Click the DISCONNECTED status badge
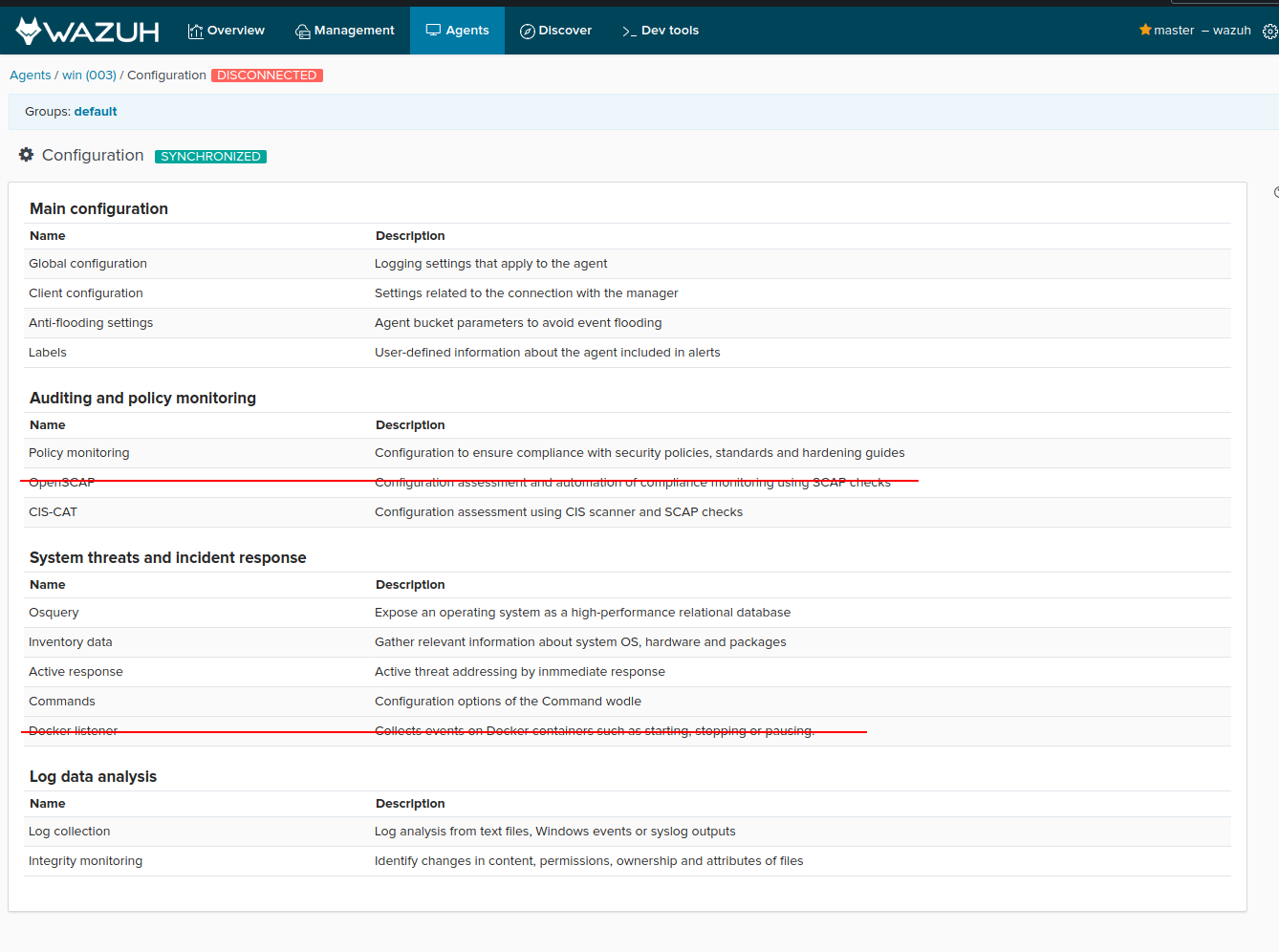Viewport: 1279px width, 952px height. click(267, 75)
